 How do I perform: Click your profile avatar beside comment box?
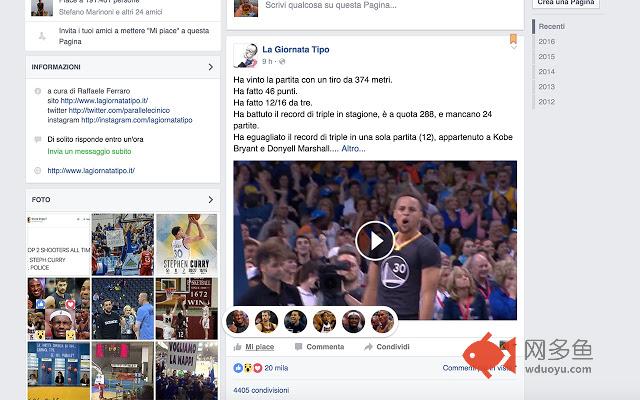click(x=246, y=8)
